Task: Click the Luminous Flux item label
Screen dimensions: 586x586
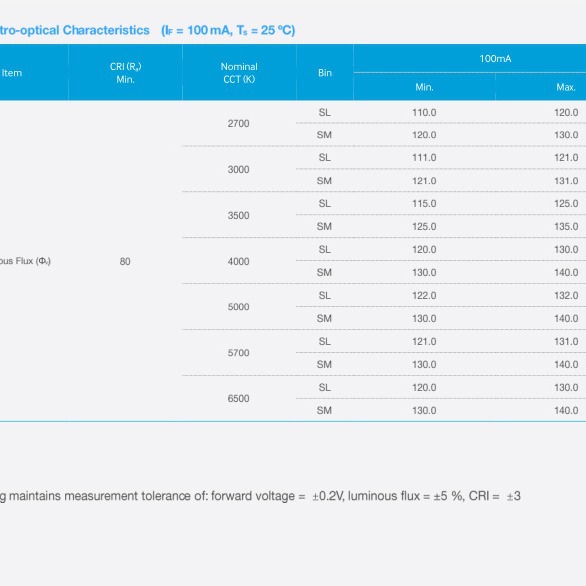Action: tap(25, 261)
